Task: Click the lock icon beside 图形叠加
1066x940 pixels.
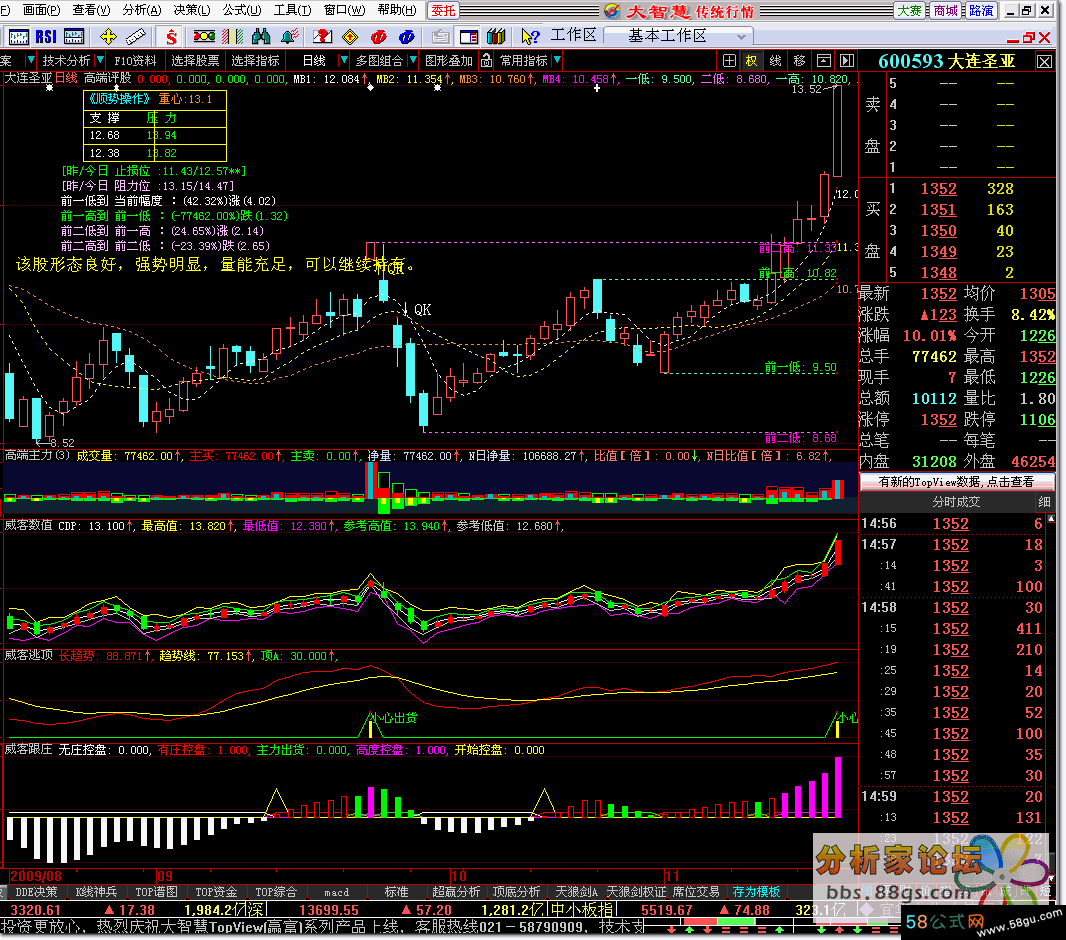Action: [x=487, y=61]
